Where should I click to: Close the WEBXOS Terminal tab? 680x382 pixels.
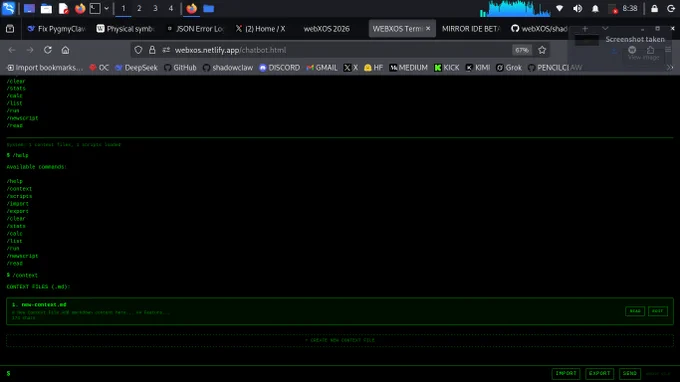click(x=428, y=29)
